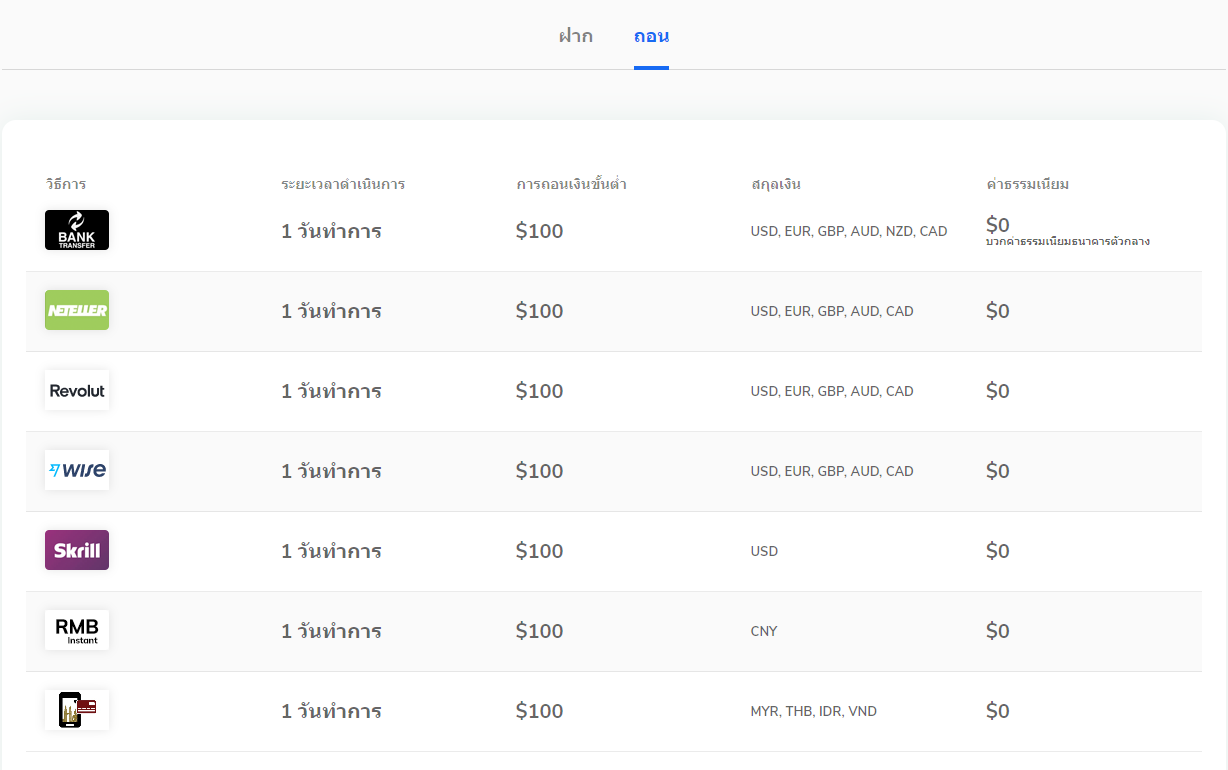
Task: Click $0 fee in RMB Instant row
Action: click(x=998, y=631)
